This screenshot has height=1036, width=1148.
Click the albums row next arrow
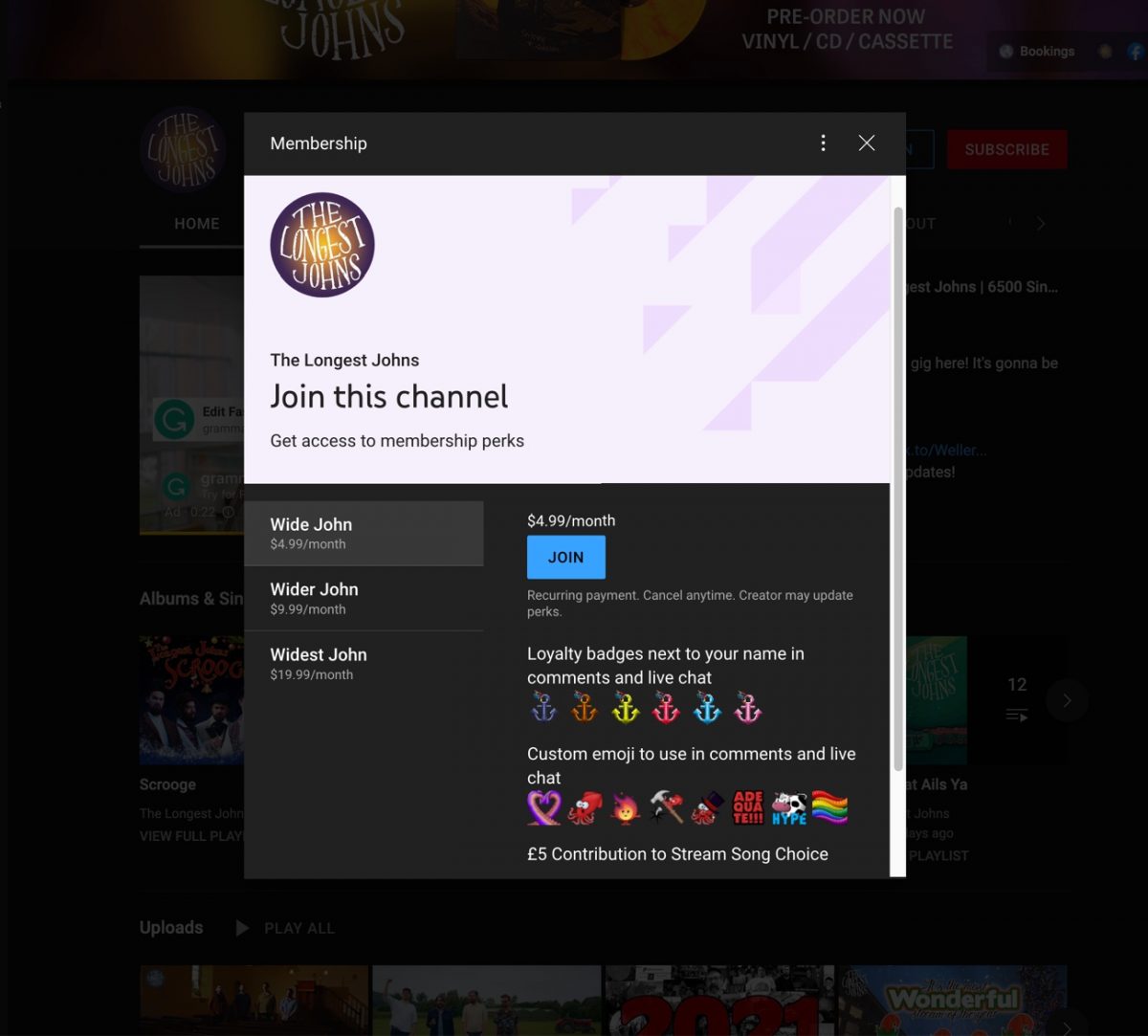point(1067,701)
